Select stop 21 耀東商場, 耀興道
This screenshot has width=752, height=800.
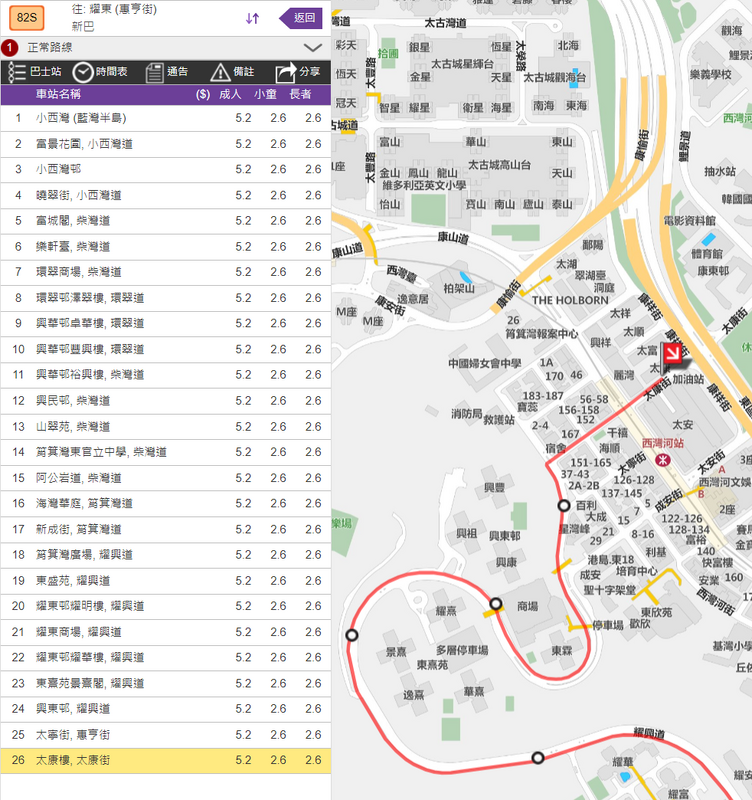pyautogui.click(x=166, y=632)
